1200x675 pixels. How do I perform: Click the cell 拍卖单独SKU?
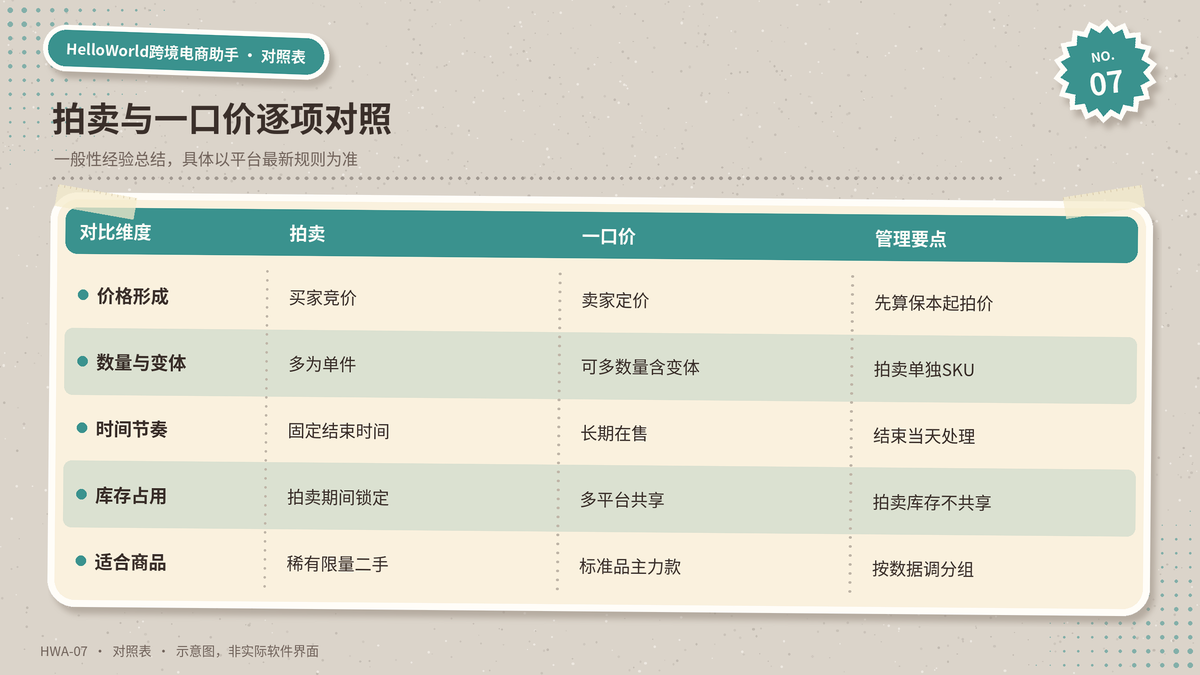924,370
